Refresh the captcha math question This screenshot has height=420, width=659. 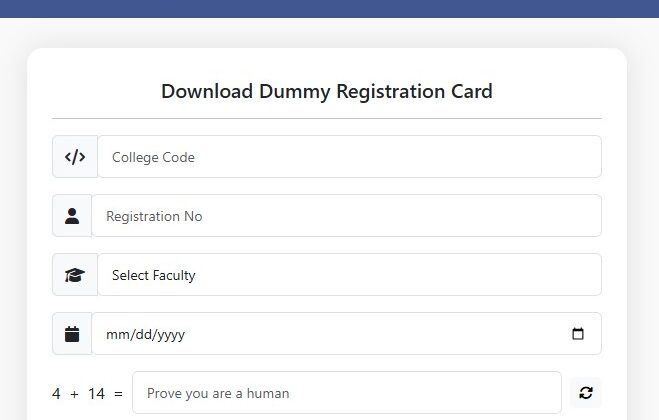[586, 393]
